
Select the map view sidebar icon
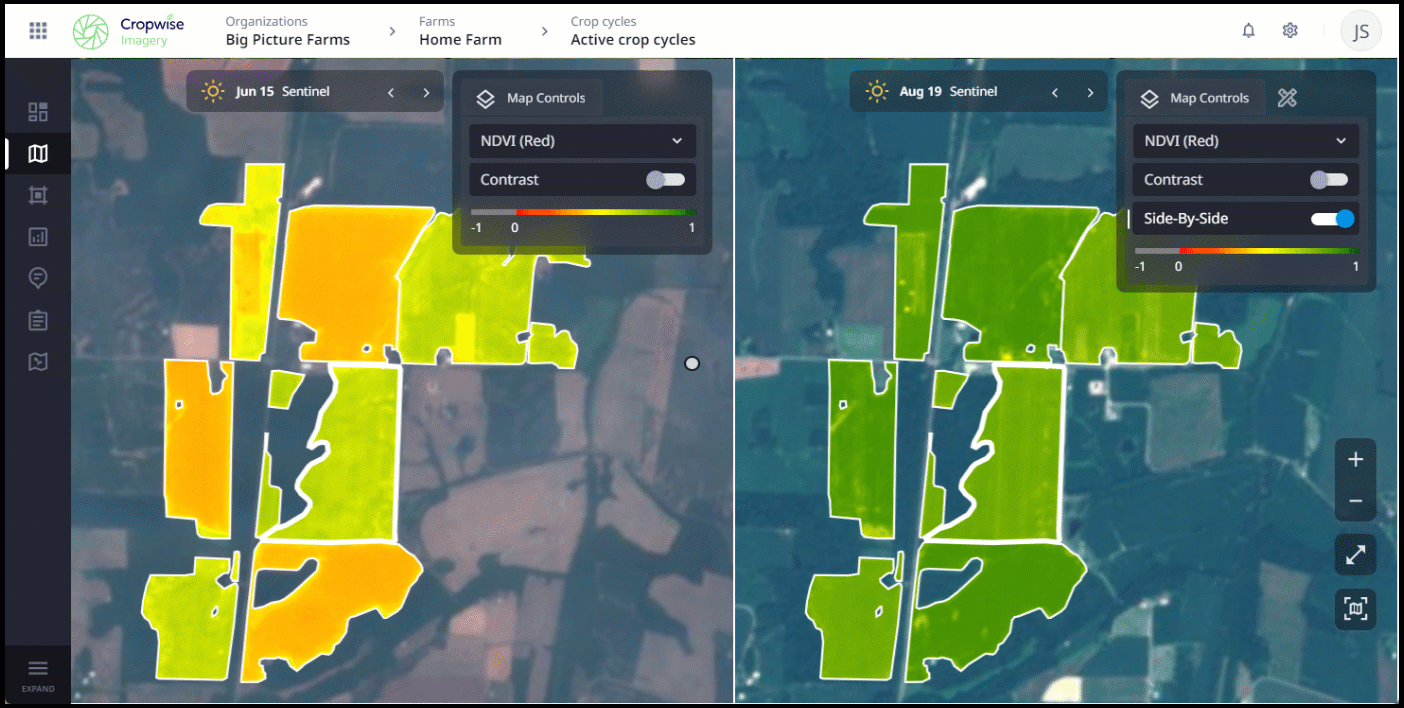click(x=38, y=154)
